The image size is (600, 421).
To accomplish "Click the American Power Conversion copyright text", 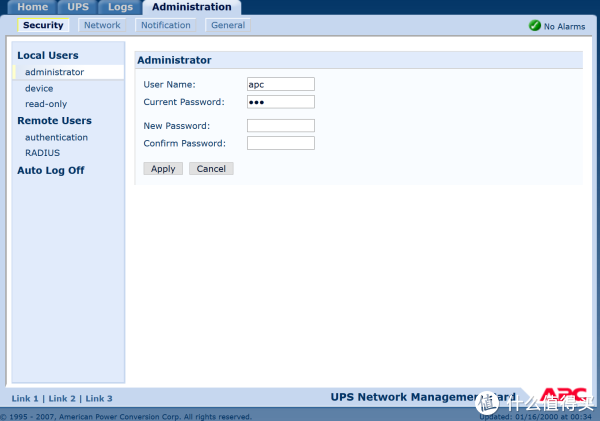I will pos(126,417).
